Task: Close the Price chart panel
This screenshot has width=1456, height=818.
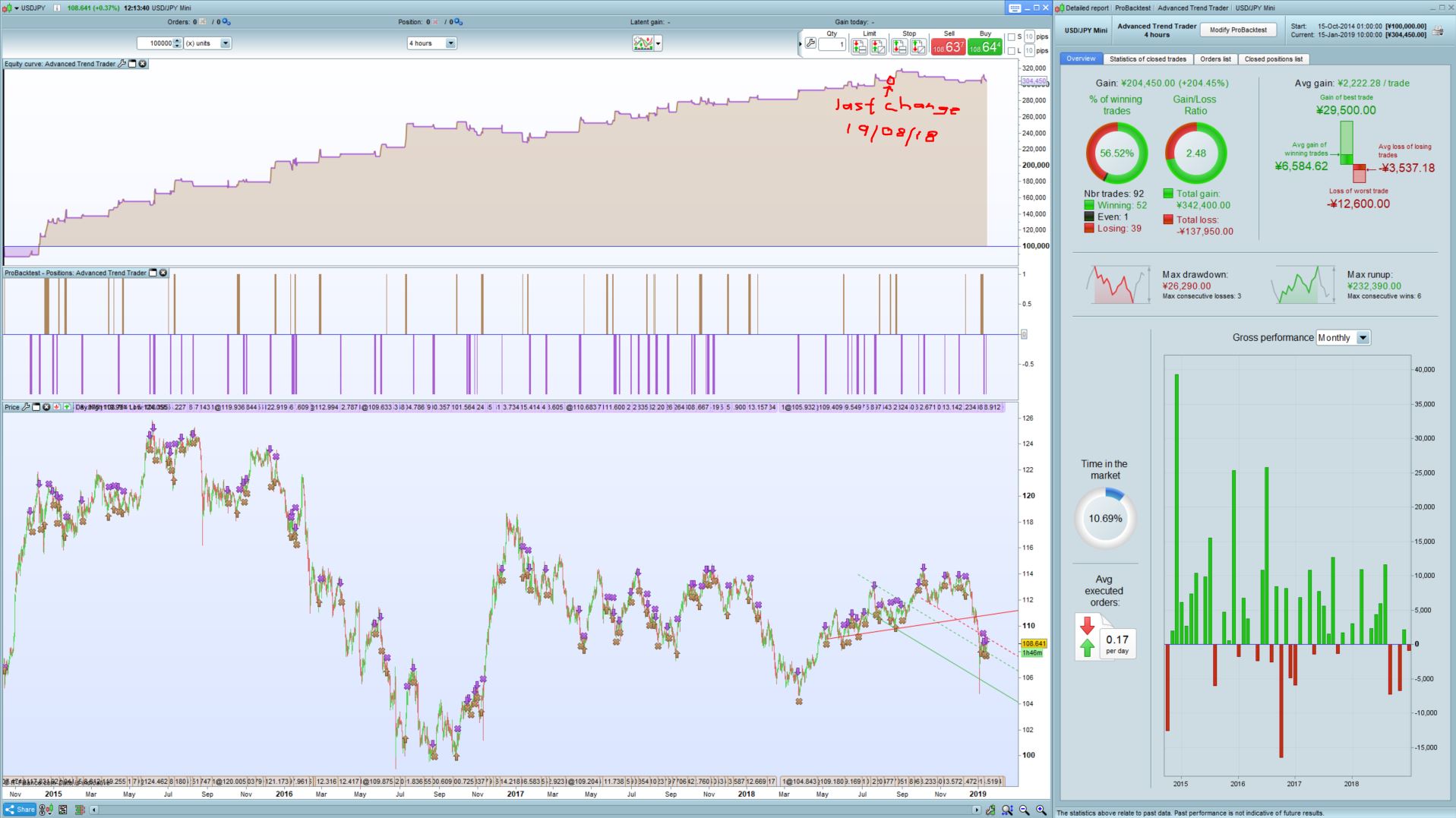Action: pos(46,407)
